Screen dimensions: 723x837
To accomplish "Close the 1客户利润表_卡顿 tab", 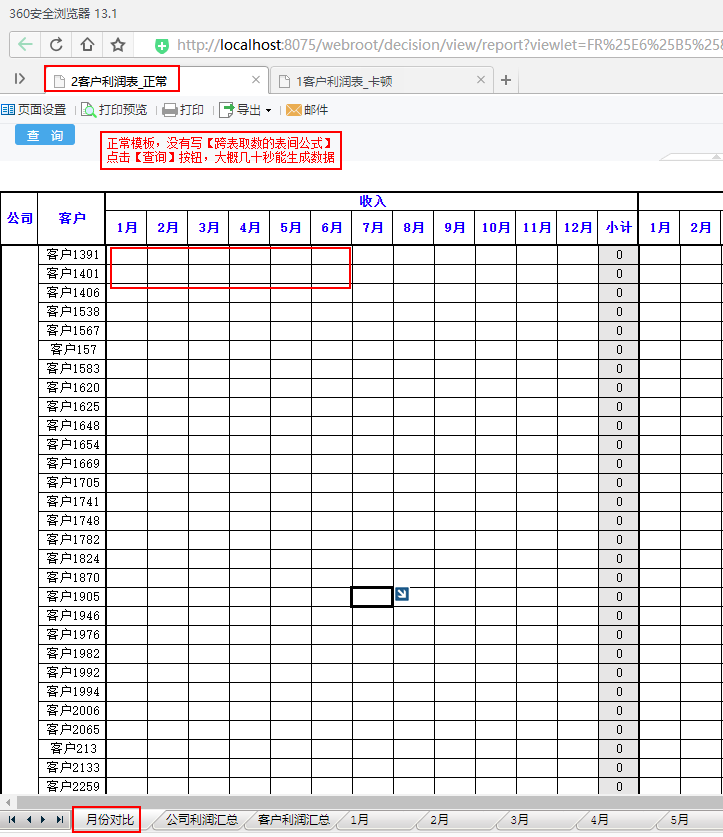I will 481,80.
